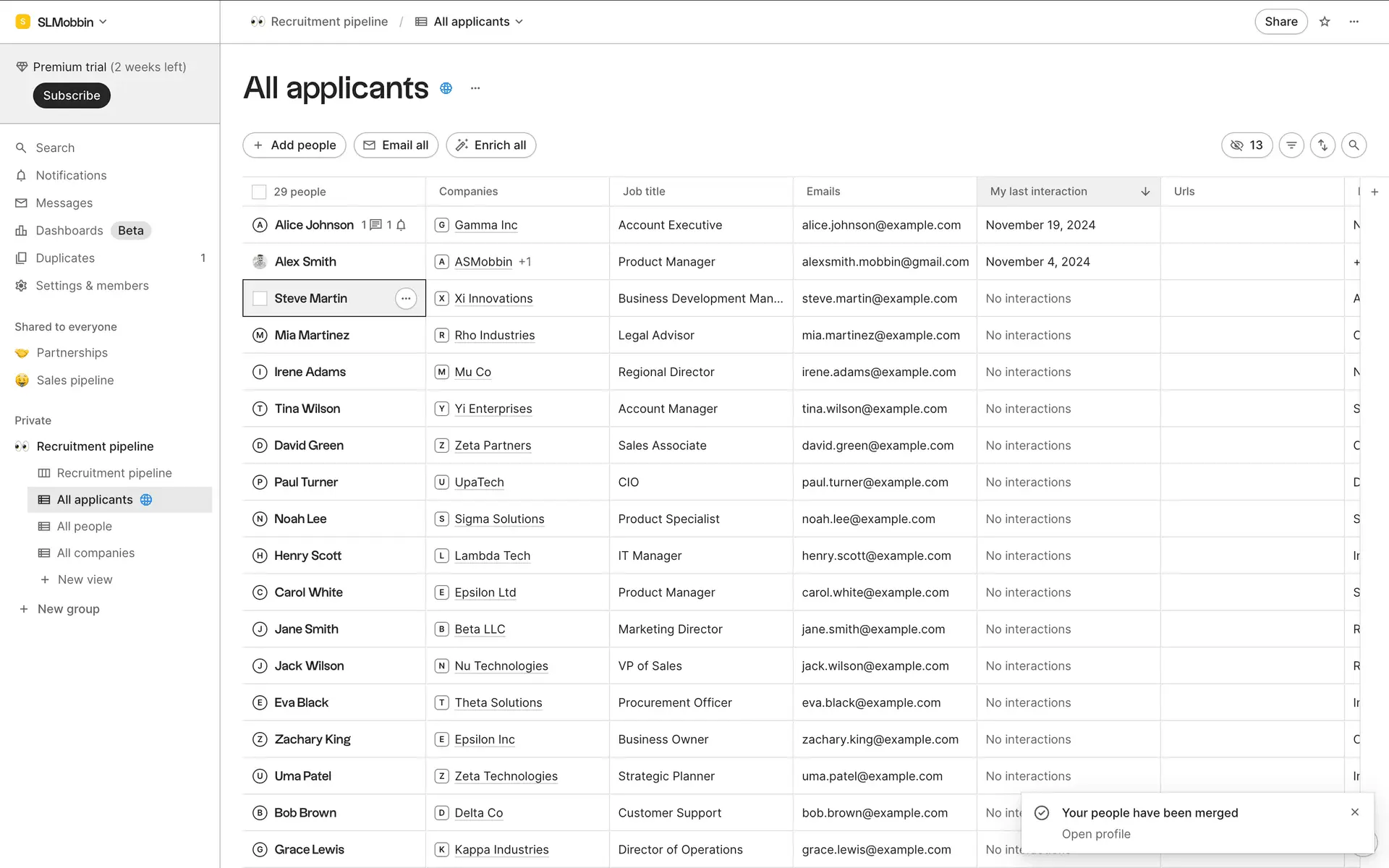Click the Subscribe button
The height and width of the screenshot is (868, 1389).
[x=72, y=95]
